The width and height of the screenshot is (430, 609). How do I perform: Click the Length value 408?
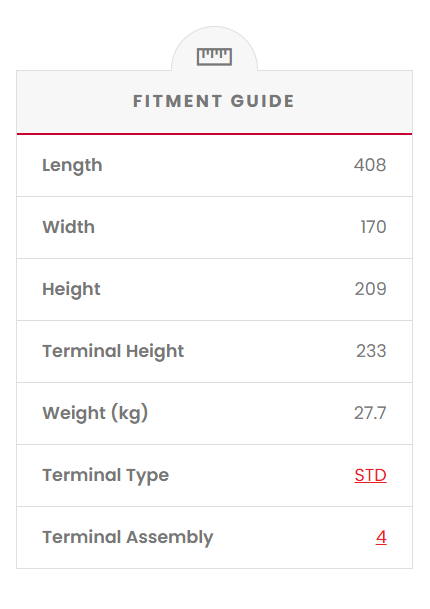370,165
